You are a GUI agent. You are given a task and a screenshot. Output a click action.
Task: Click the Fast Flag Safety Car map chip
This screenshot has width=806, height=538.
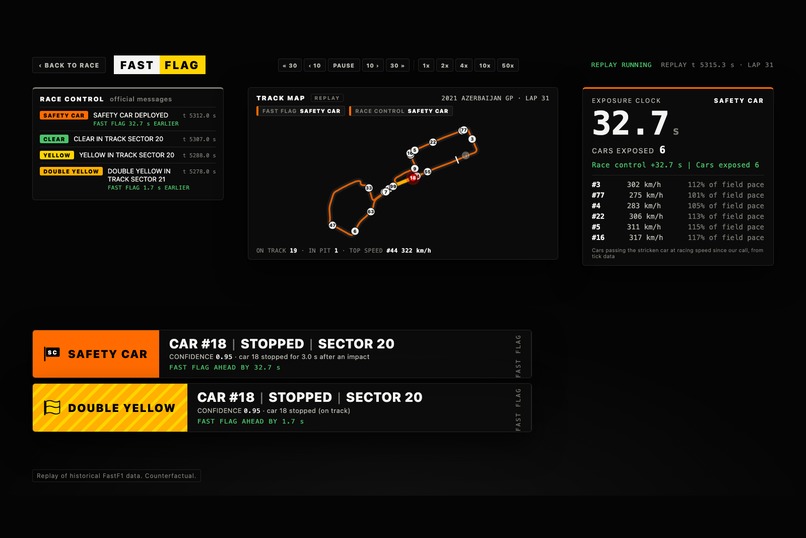[x=301, y=111]
